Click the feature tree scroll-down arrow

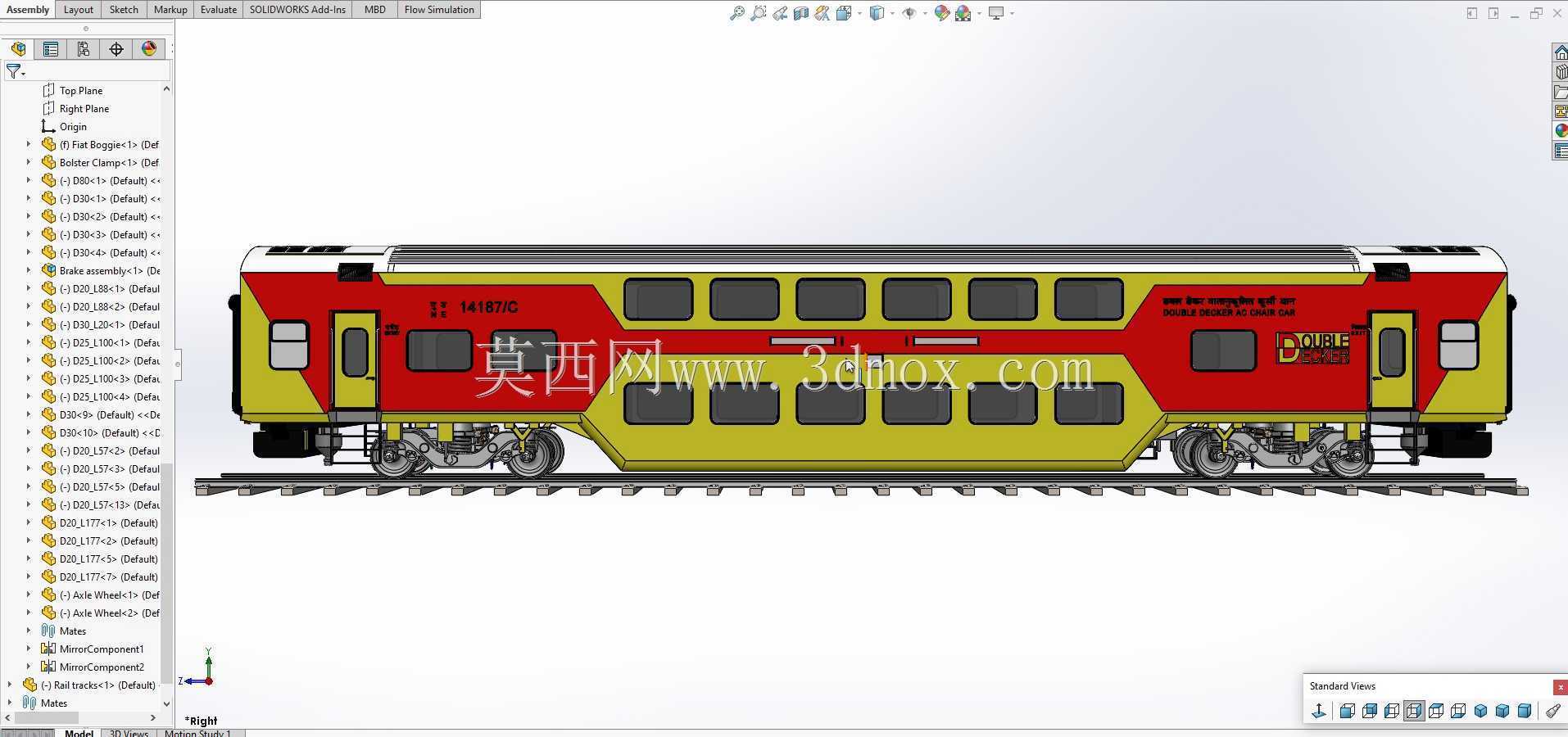pyautogui.click(x=166, y=703)
